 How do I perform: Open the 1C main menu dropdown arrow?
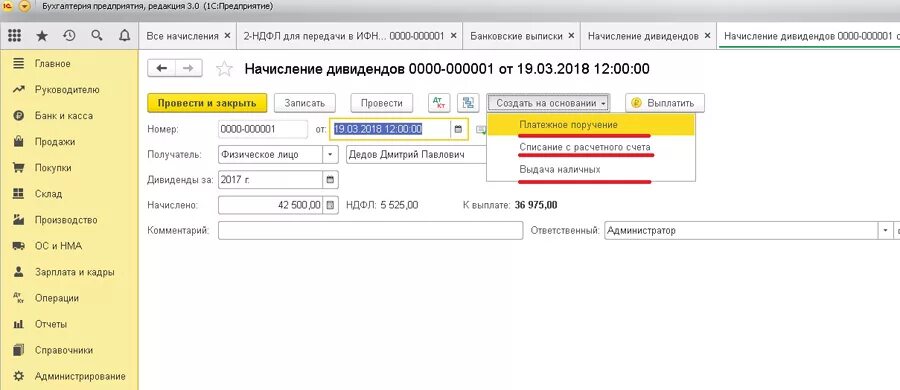(x=24, y=7)
